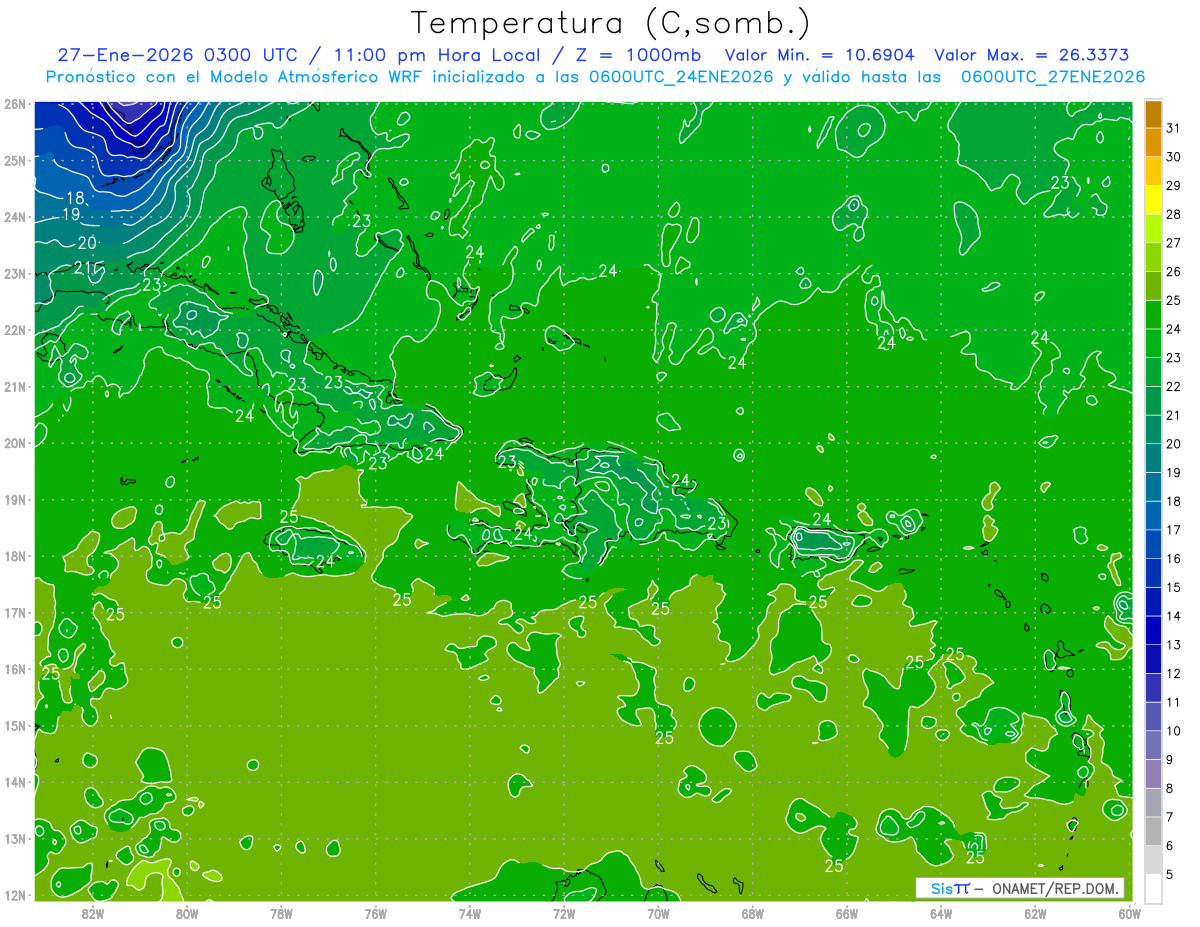Image resolution: width=1200 pixels, height=927 pixels.
Task: Click the color scale label "9"
Action: [x=1170, y=760]
